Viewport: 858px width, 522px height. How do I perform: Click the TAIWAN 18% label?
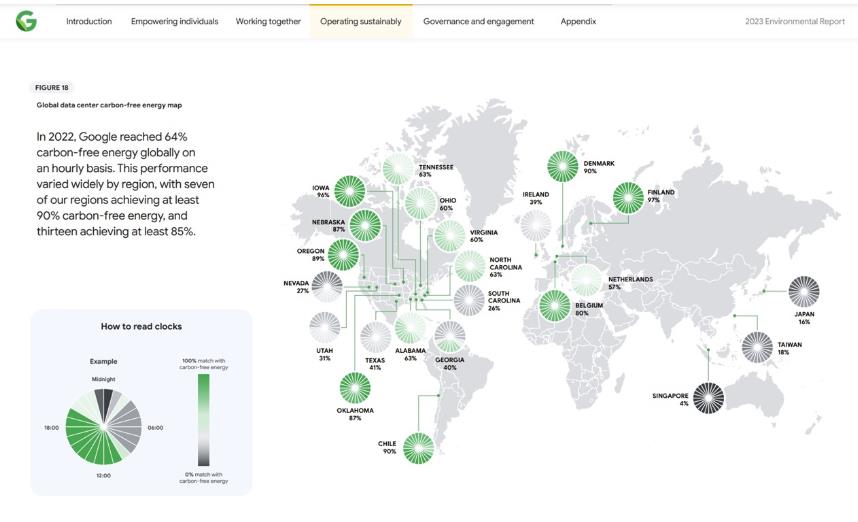(789, 348)
